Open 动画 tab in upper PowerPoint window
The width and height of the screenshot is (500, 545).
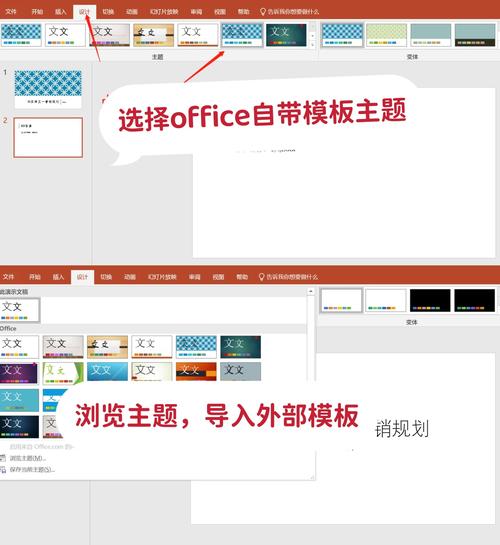coord(131,11)
